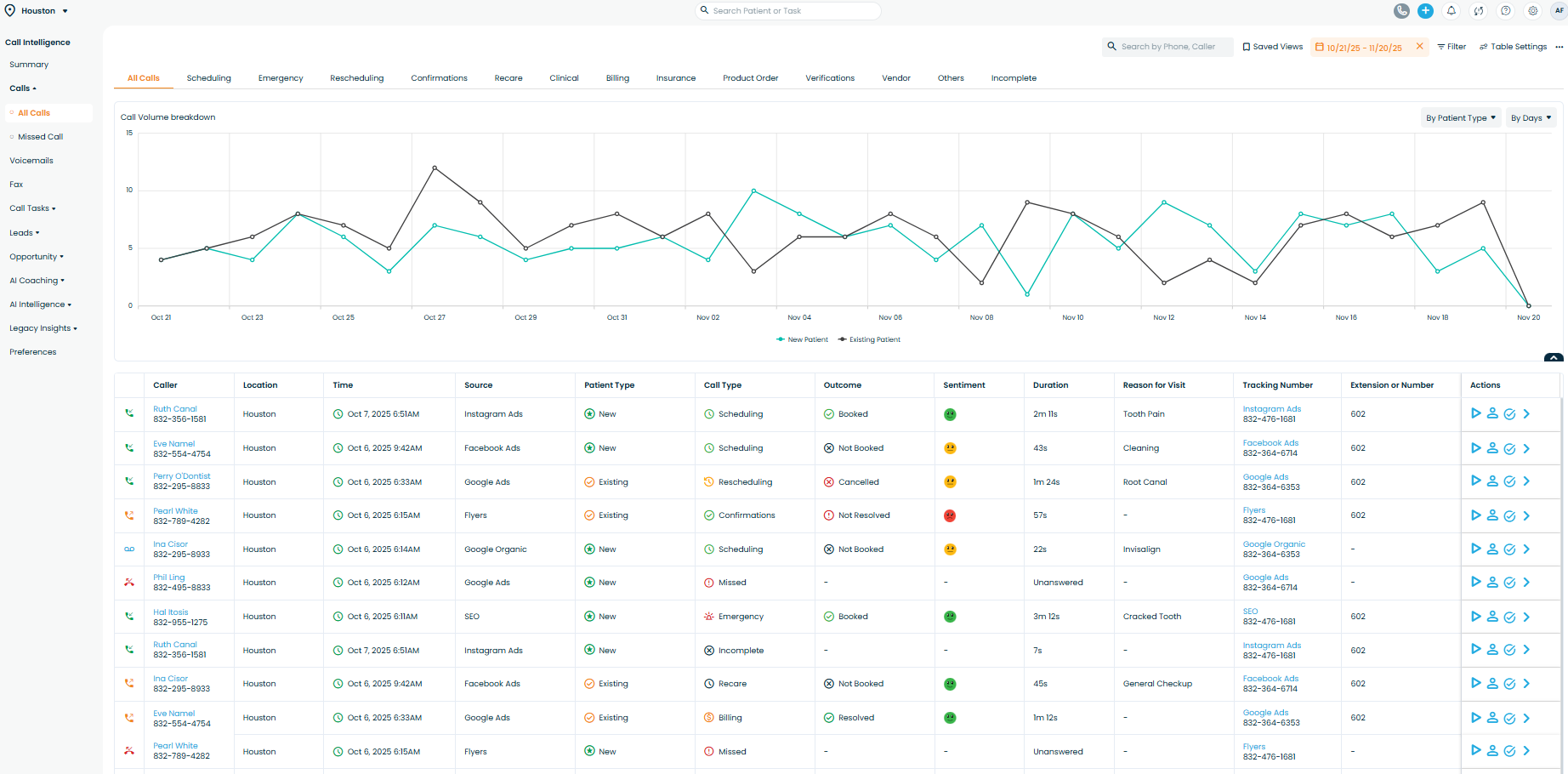The width and height of the screenshot is (1568, 774).
Task: Open the By Days dropdown
Action: [x=1531, y=118]
